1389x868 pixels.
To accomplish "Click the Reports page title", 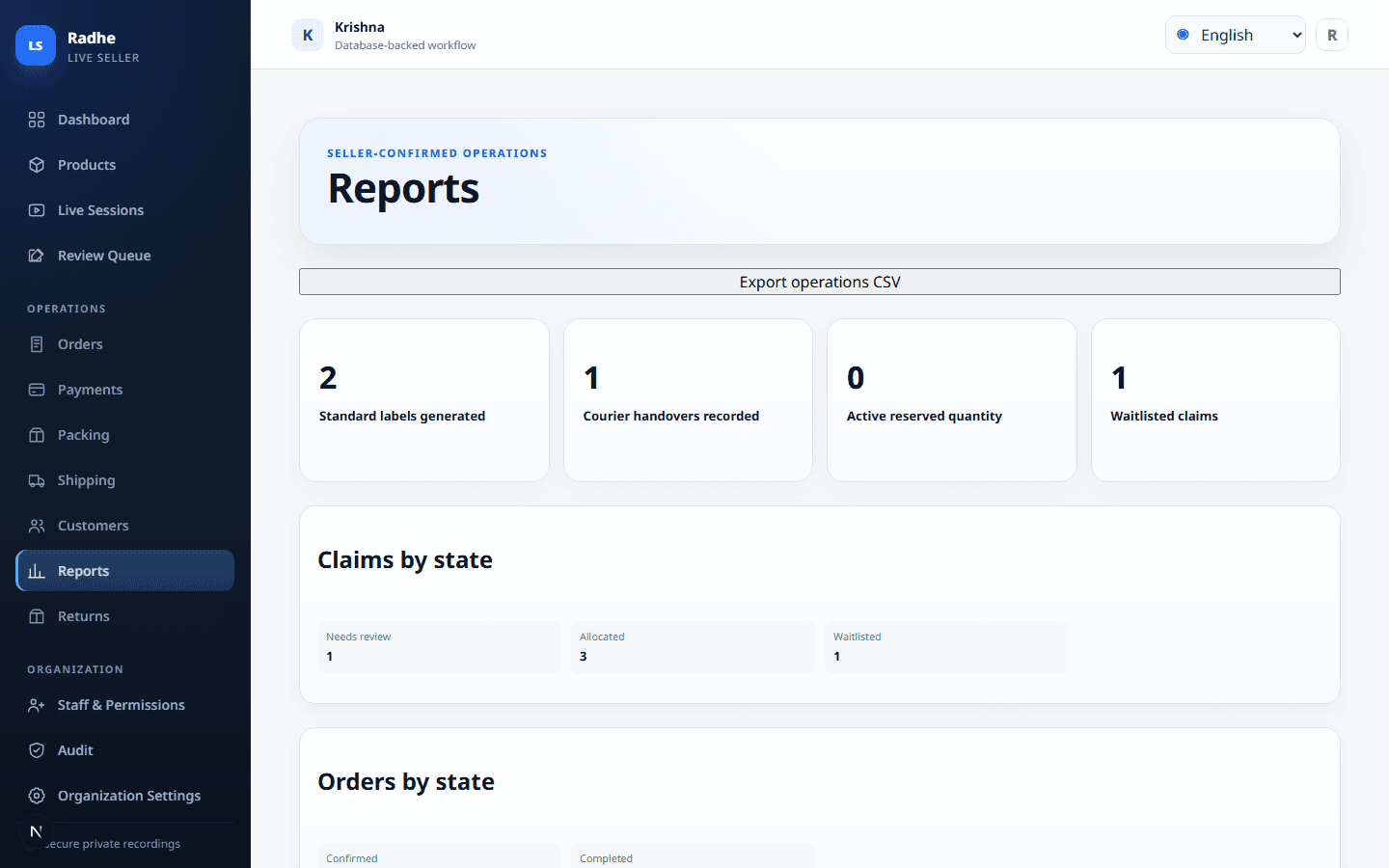I will tap(403, 188).
